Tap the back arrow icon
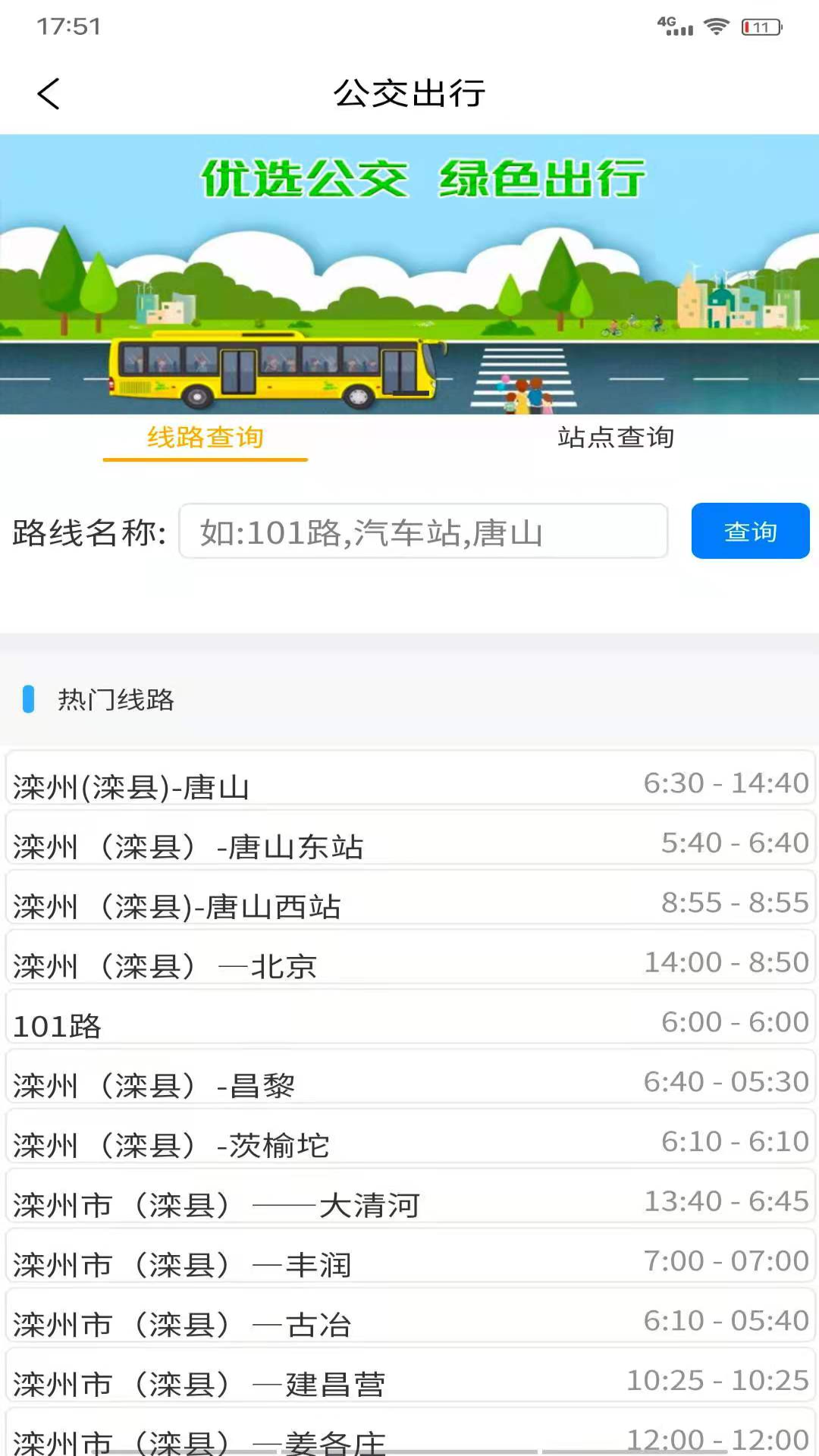This screenshot has width=819, height=1456. [x=49, y=94]
